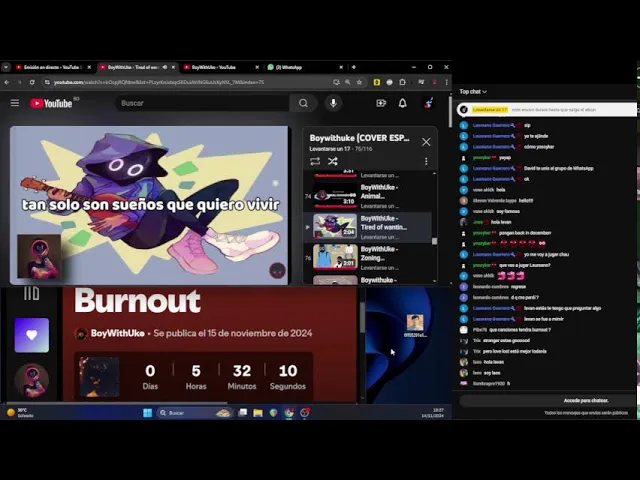The height and width of the screenshot is (480, 640).
Task: Switch to Emisión en directo tab
Action: pos(53,67)
